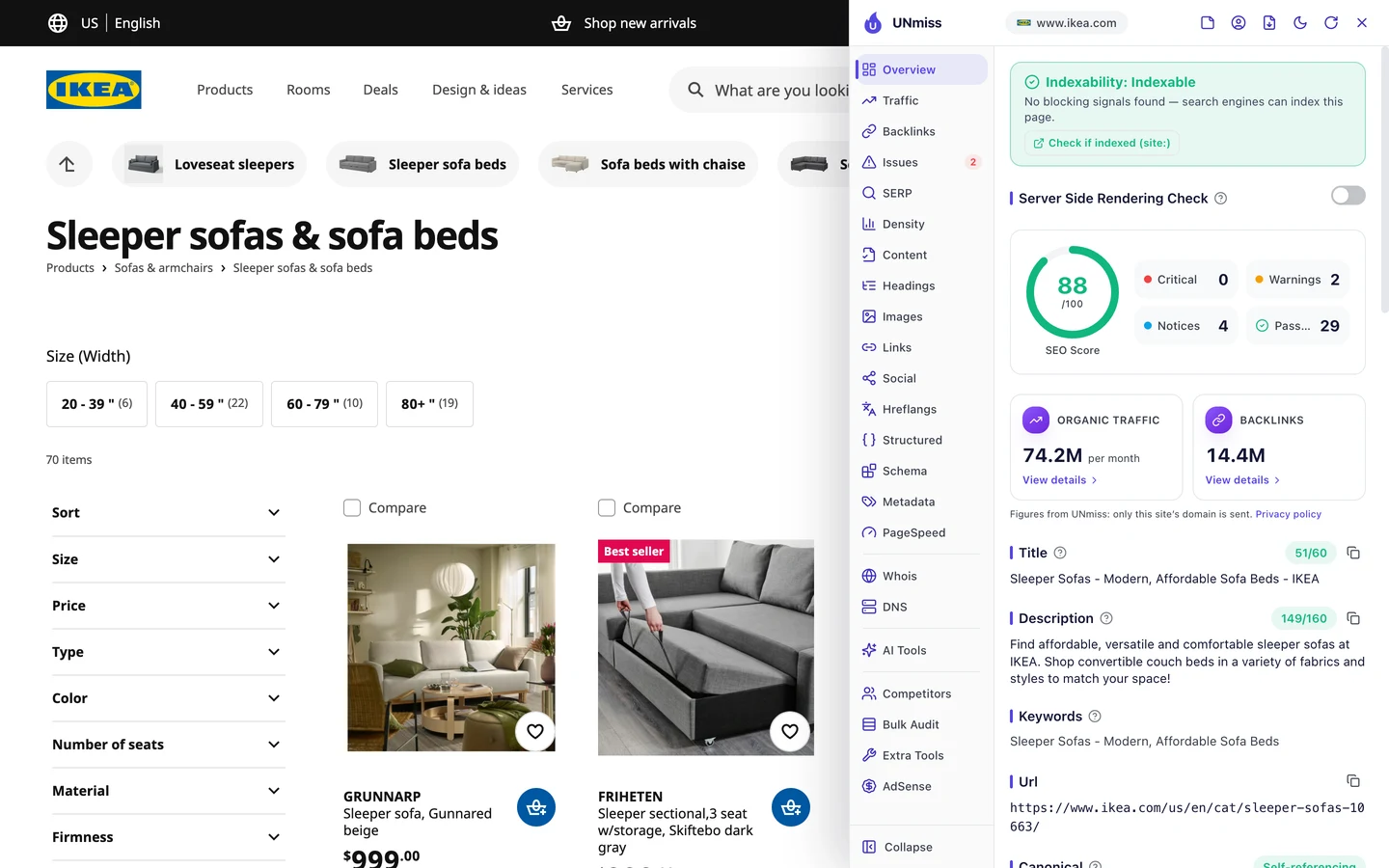Select PageSpeed in UNmiss sidebar
The height and width of the screenshot is (868, 1389).
(x=921, y=532)
